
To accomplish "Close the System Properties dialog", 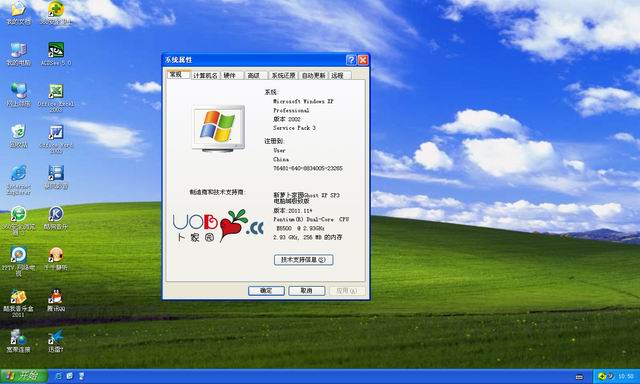I will pyautogui.click(x=363, y=60).
